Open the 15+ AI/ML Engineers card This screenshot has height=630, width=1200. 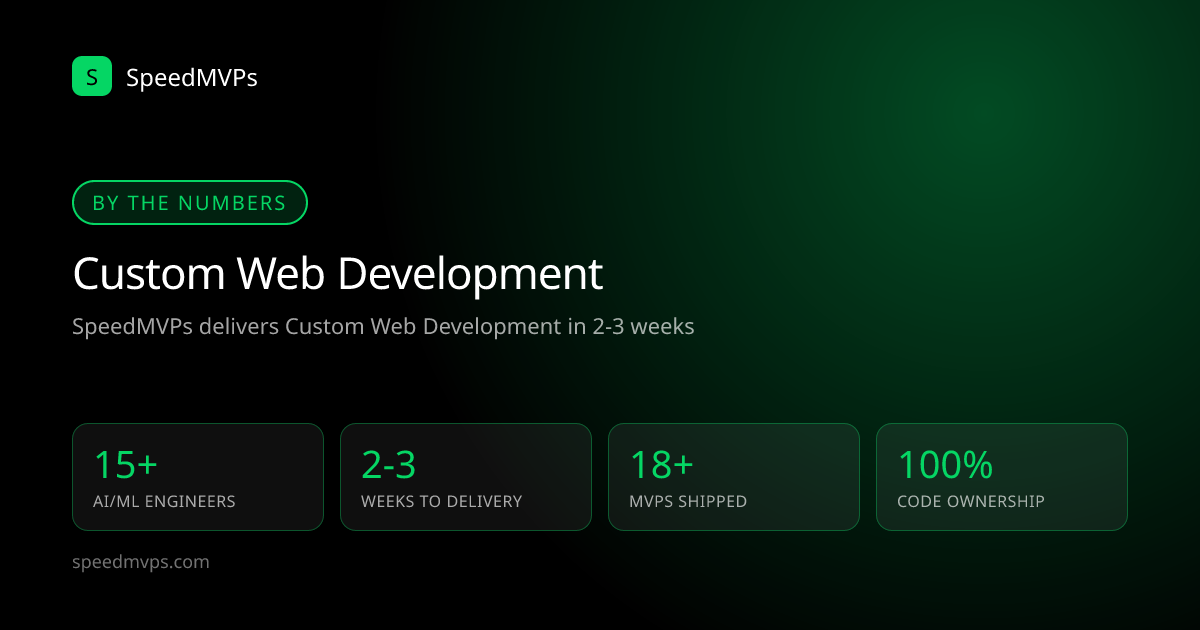[x=198, y=477]
